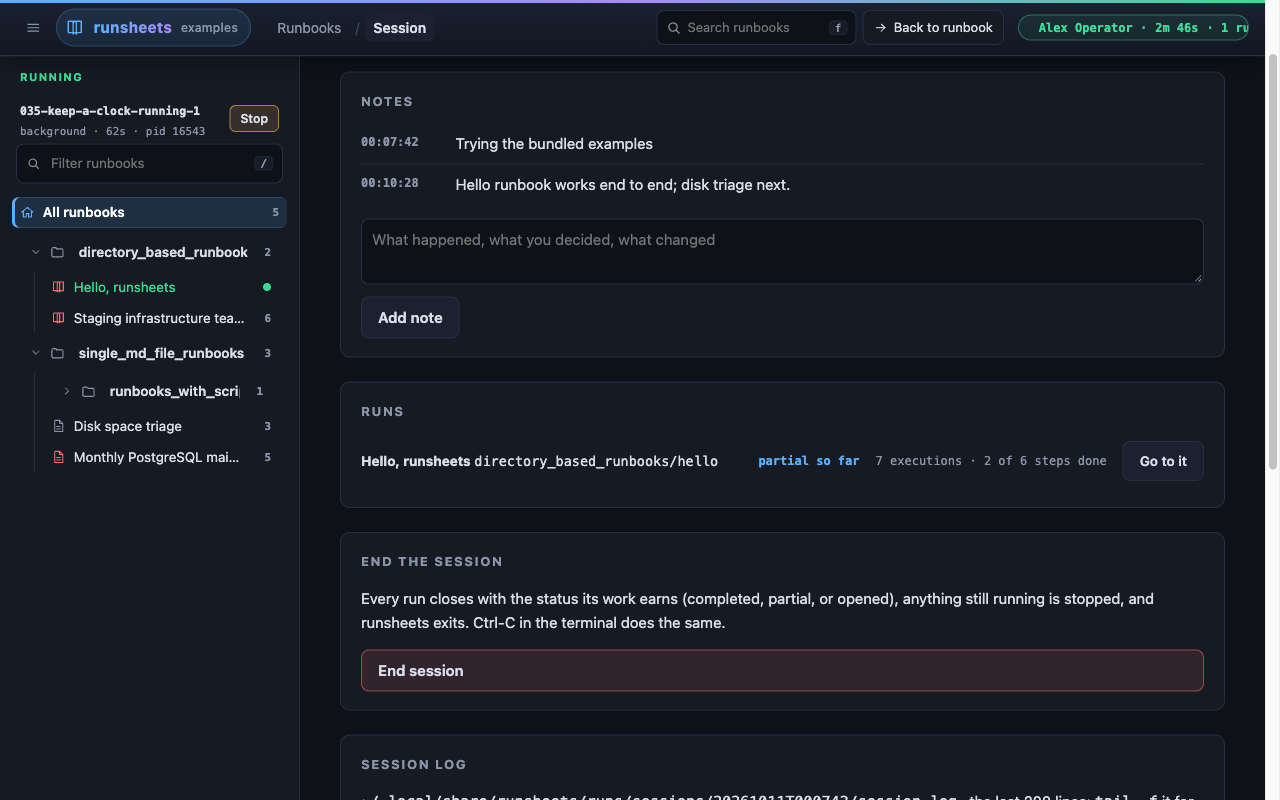Viewport: 1280px width, 800px height.
Task: Click the green running dot beside Hello, runsheets
Action: click(267, 287)
